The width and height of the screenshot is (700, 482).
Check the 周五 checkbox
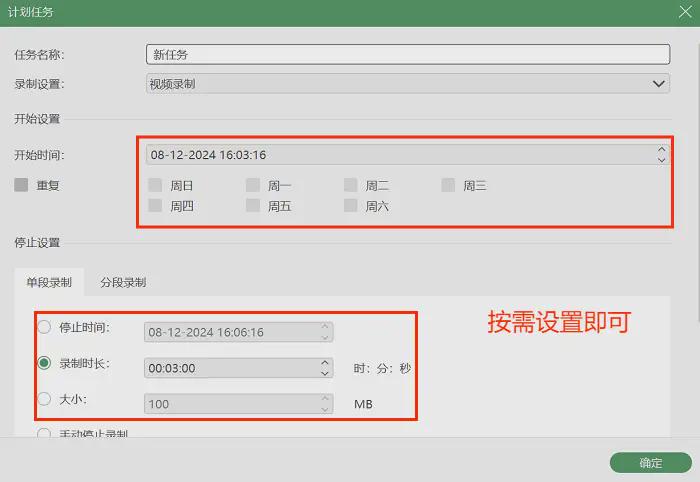pos(253,206)
